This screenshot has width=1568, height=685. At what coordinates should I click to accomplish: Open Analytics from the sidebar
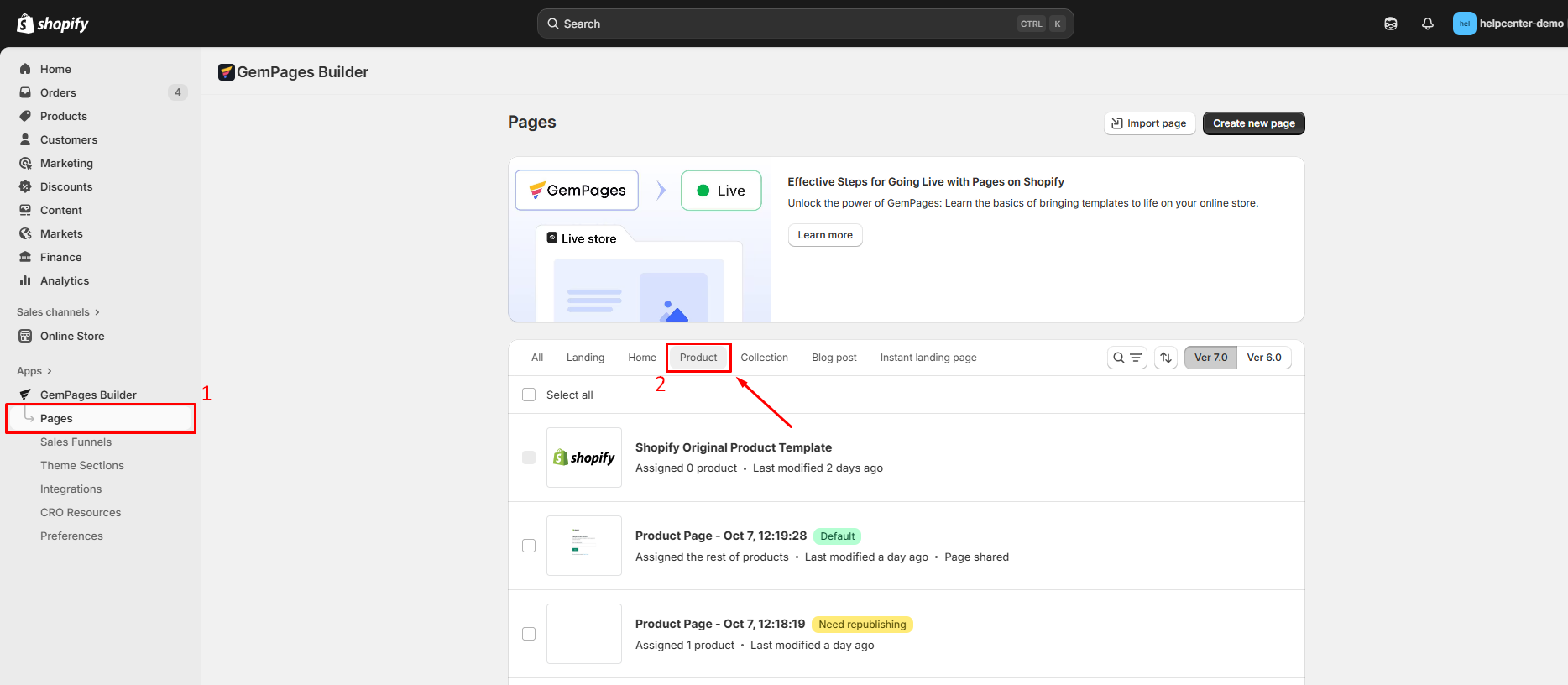[65, 280]
